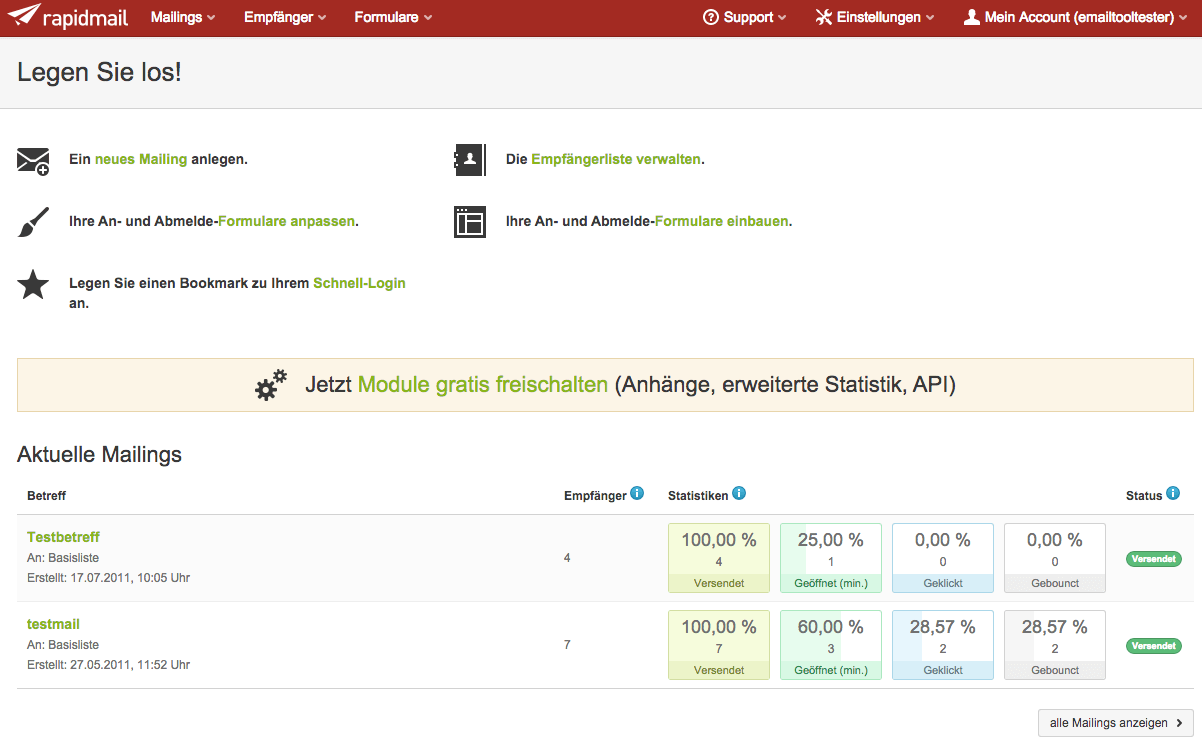Viewport: 1202px width, 742px height.
Task: Click the star bookmark icon
Action: 33,284
